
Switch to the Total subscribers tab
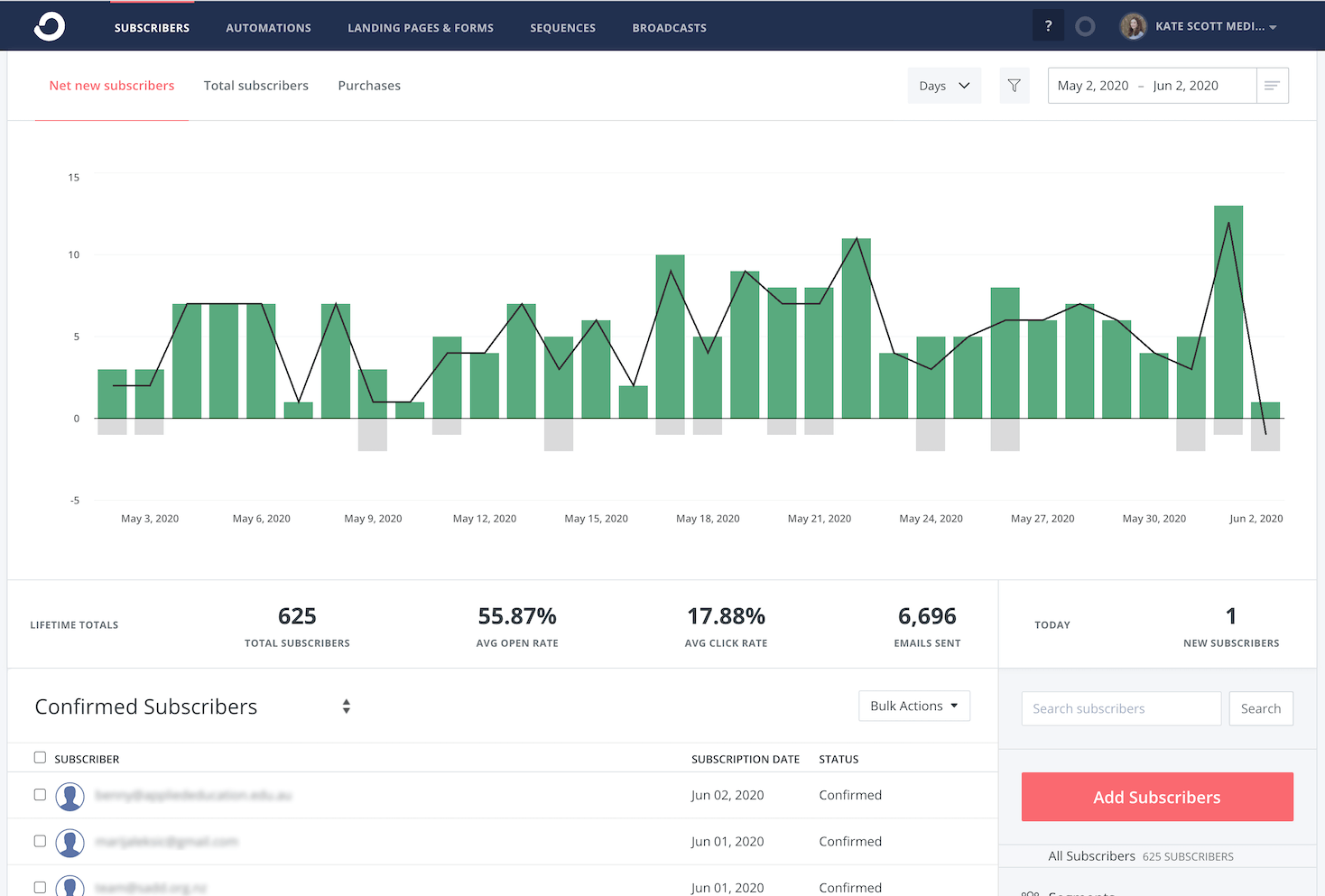pyautogui.click(x=255, y=85)
